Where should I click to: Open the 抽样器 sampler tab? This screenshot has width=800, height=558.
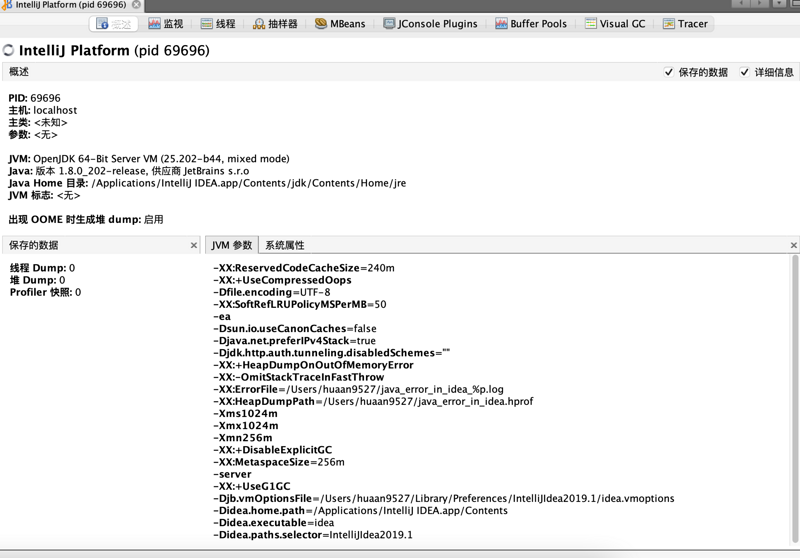[x=275, y=24]
